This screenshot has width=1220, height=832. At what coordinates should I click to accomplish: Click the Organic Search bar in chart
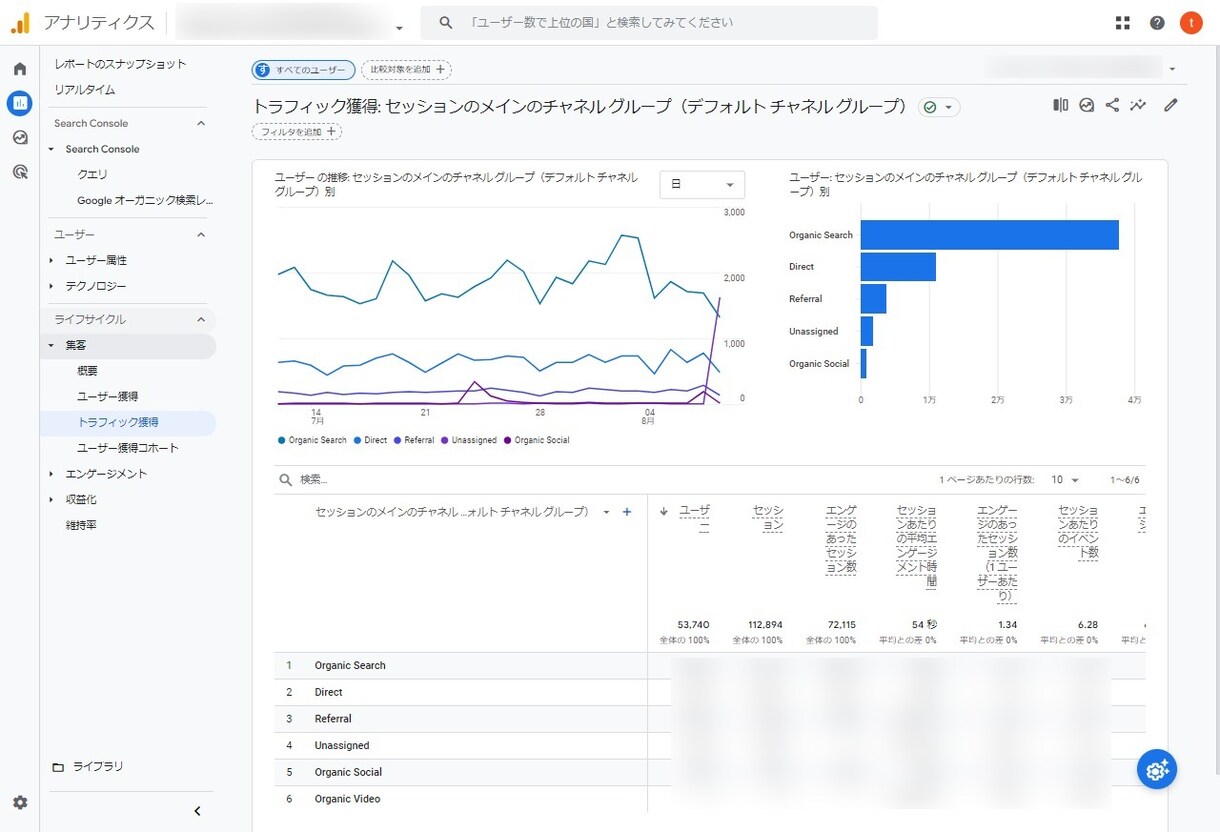pos(989,235)
